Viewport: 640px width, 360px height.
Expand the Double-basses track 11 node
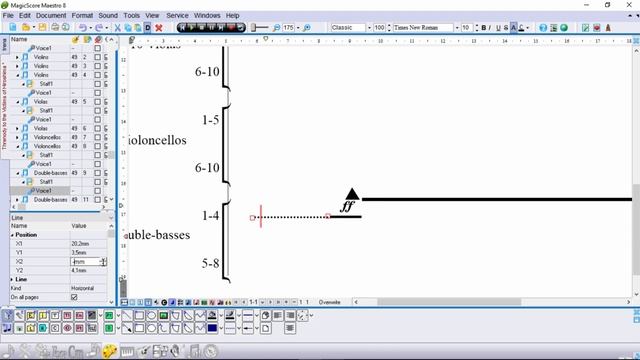pyautogui.click(x=17, y=200)
